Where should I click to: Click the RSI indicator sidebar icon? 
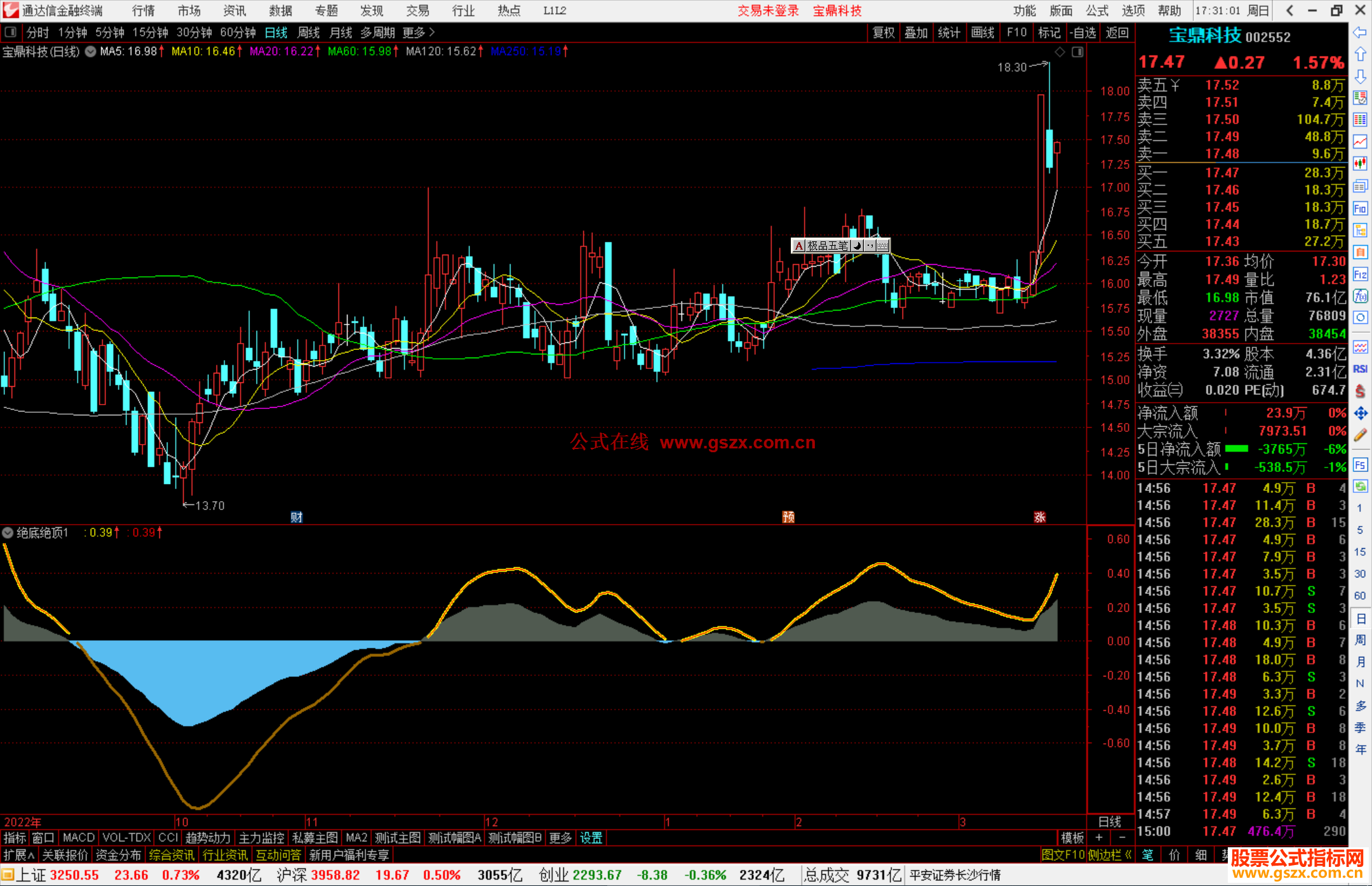(1360, 369)
